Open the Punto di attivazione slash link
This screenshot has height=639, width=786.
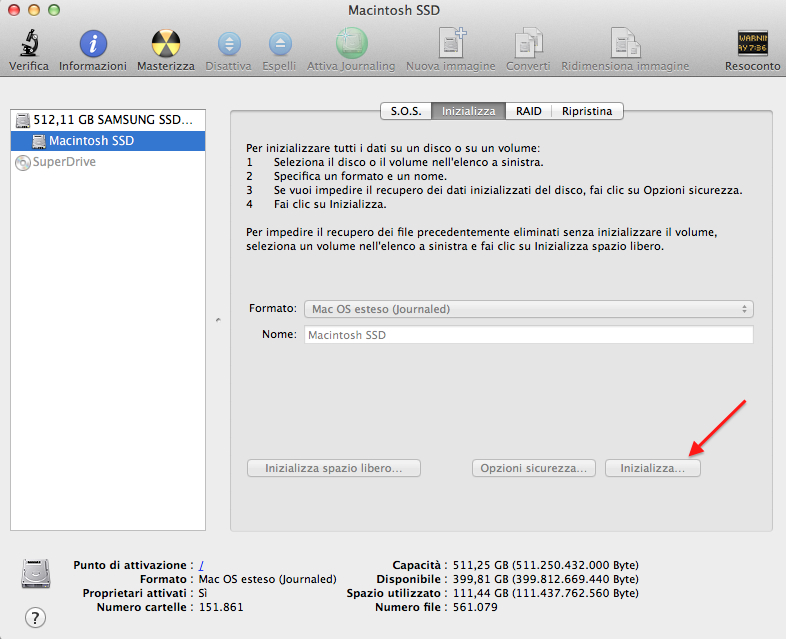201,565
